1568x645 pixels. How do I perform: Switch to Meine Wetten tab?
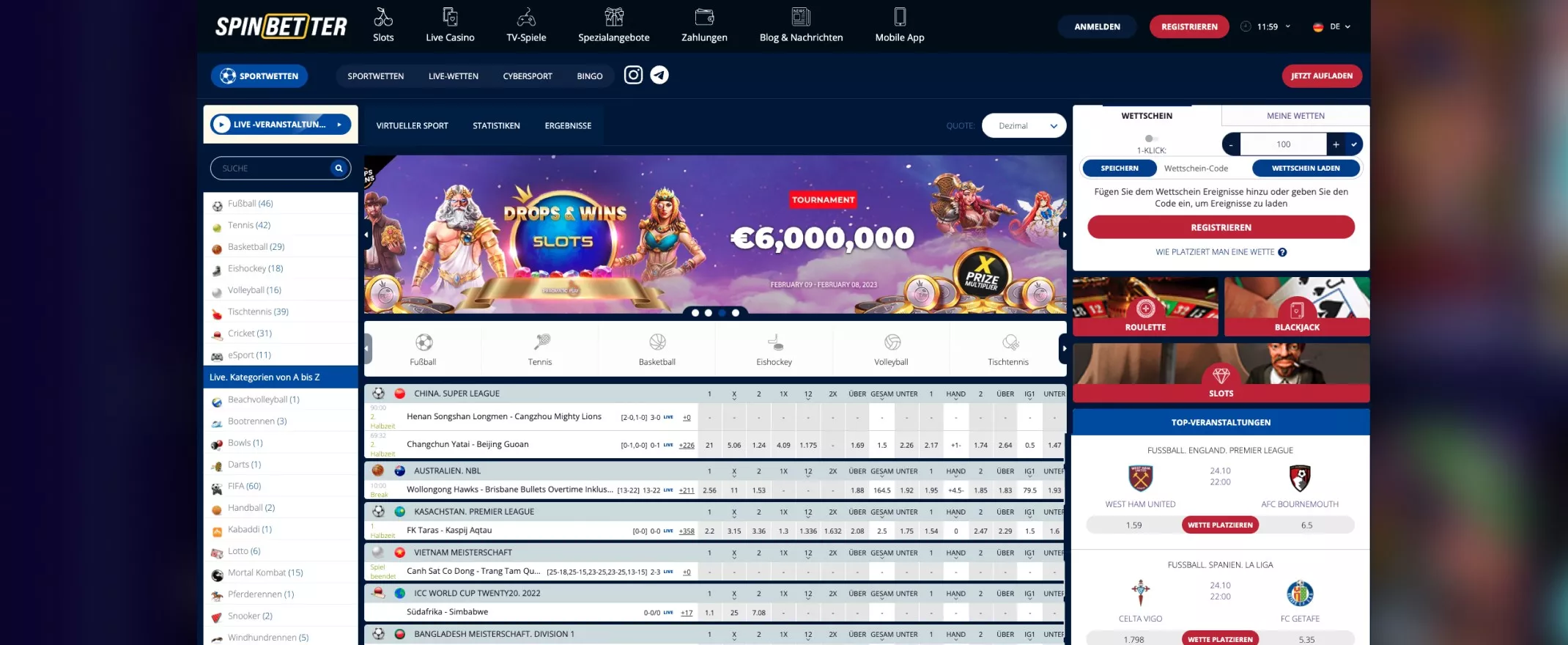click(1295, 116)
